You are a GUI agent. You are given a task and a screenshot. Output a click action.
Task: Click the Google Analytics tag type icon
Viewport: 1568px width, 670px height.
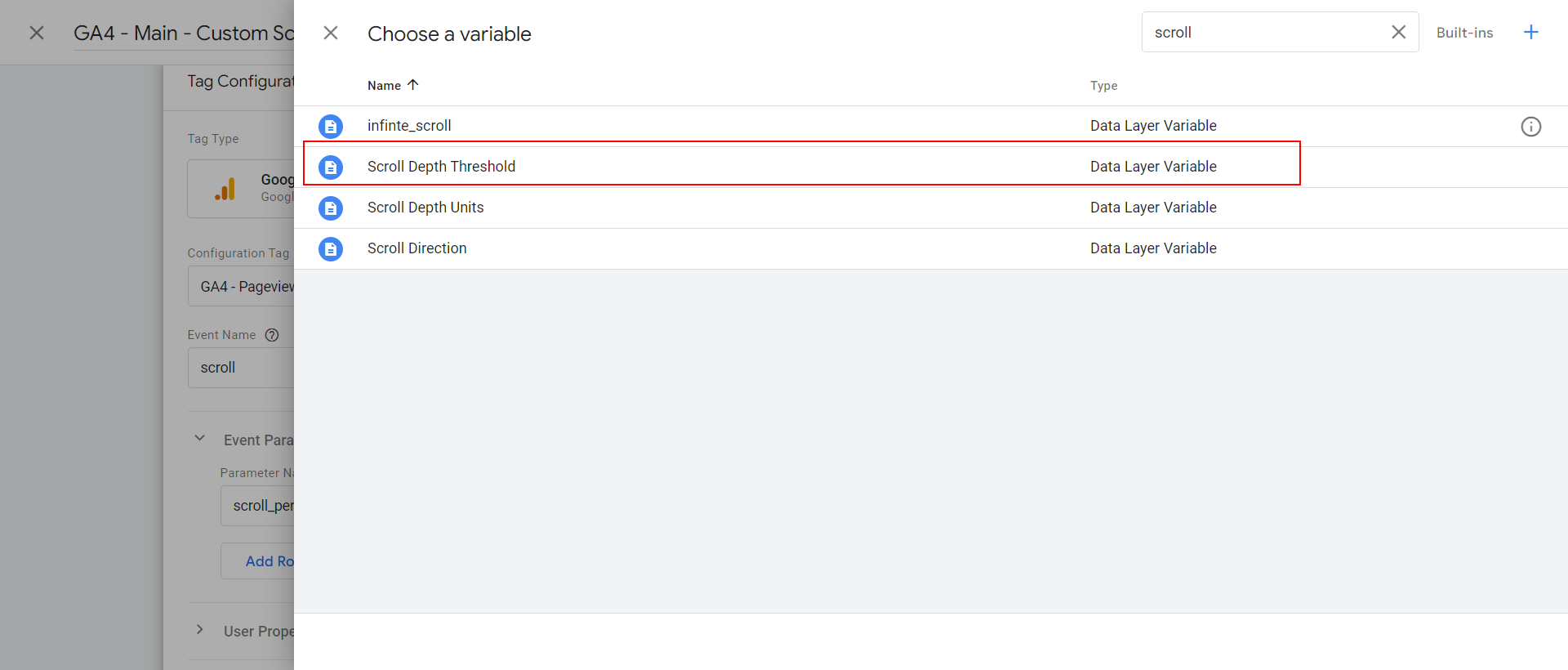coord(225,190)
